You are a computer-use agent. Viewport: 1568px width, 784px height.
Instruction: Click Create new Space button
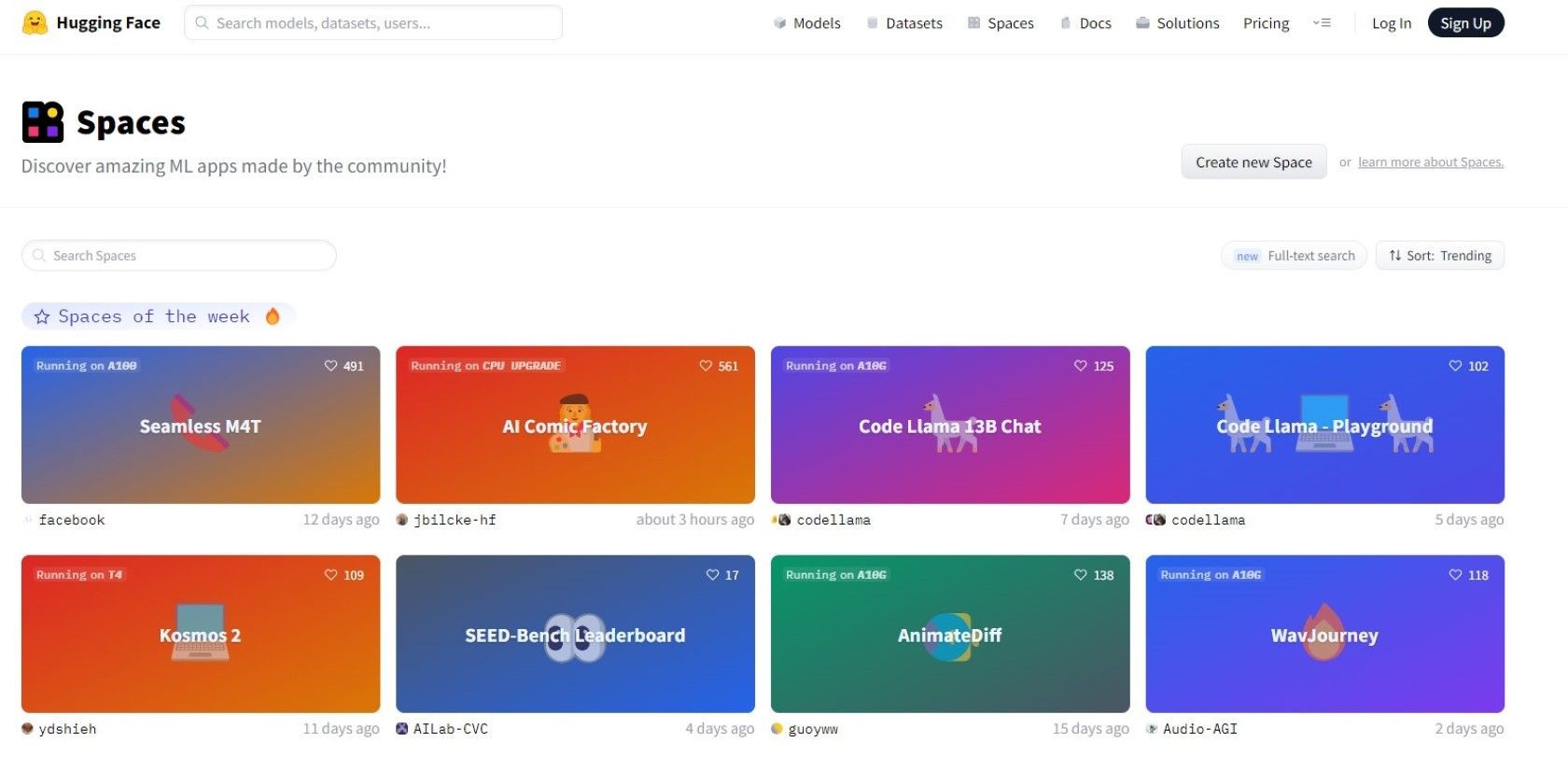pos(1253,161)
